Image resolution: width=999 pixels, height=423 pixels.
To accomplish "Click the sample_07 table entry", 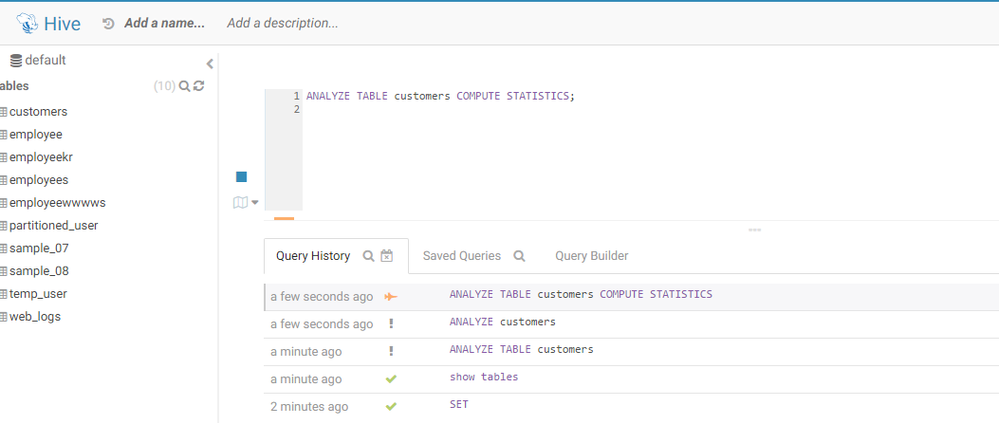I will coord(38,248).
